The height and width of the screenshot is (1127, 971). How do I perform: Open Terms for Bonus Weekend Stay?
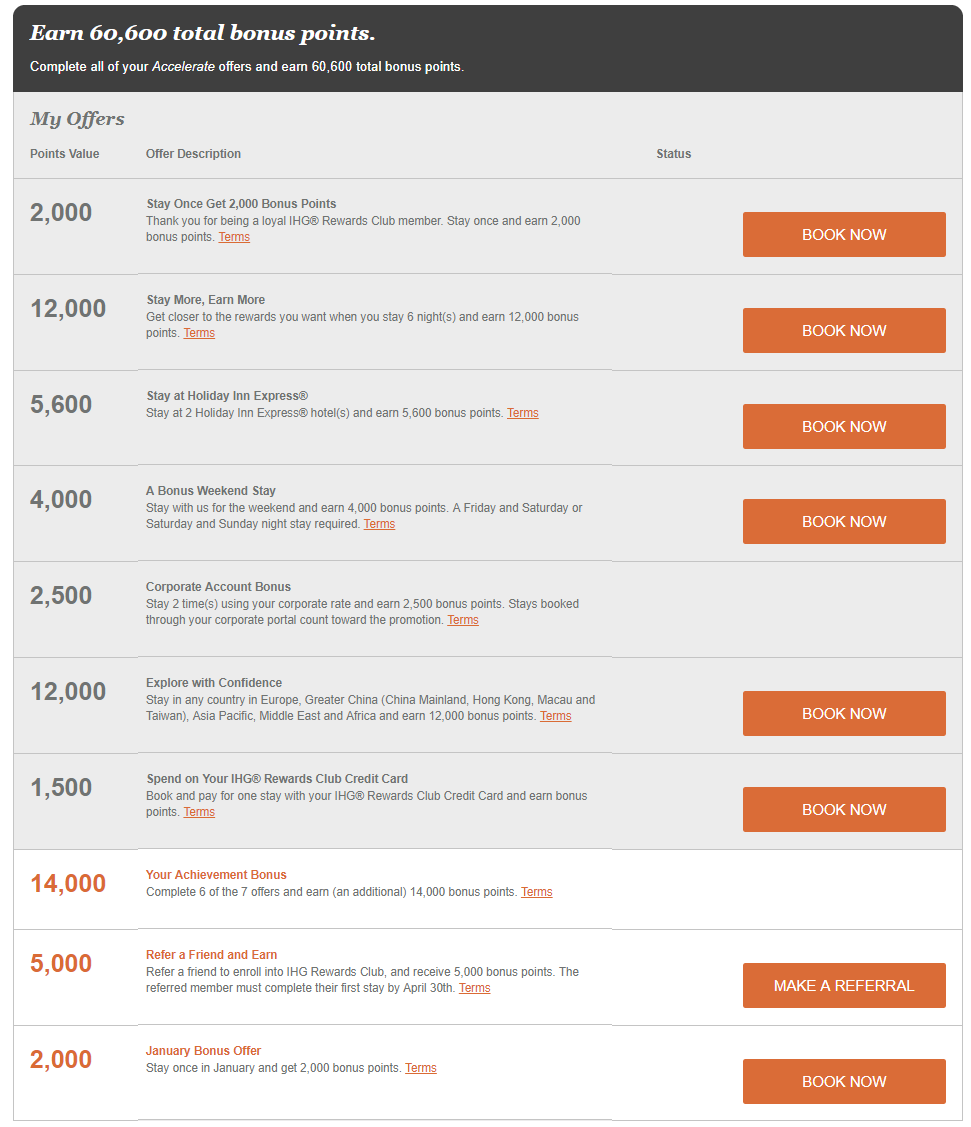coord(379,524)
